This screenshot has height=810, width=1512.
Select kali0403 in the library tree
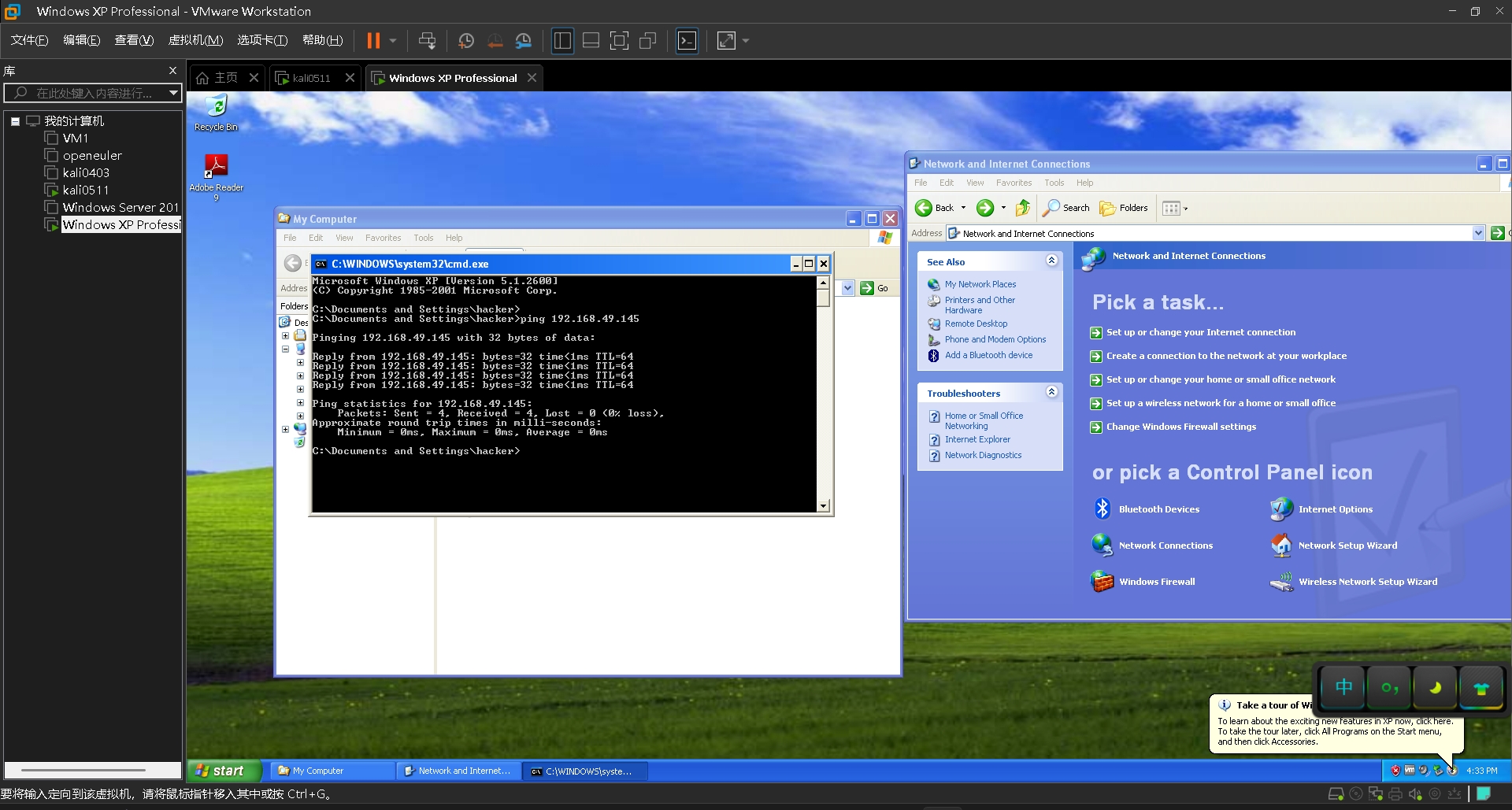[x=86, y=173]
